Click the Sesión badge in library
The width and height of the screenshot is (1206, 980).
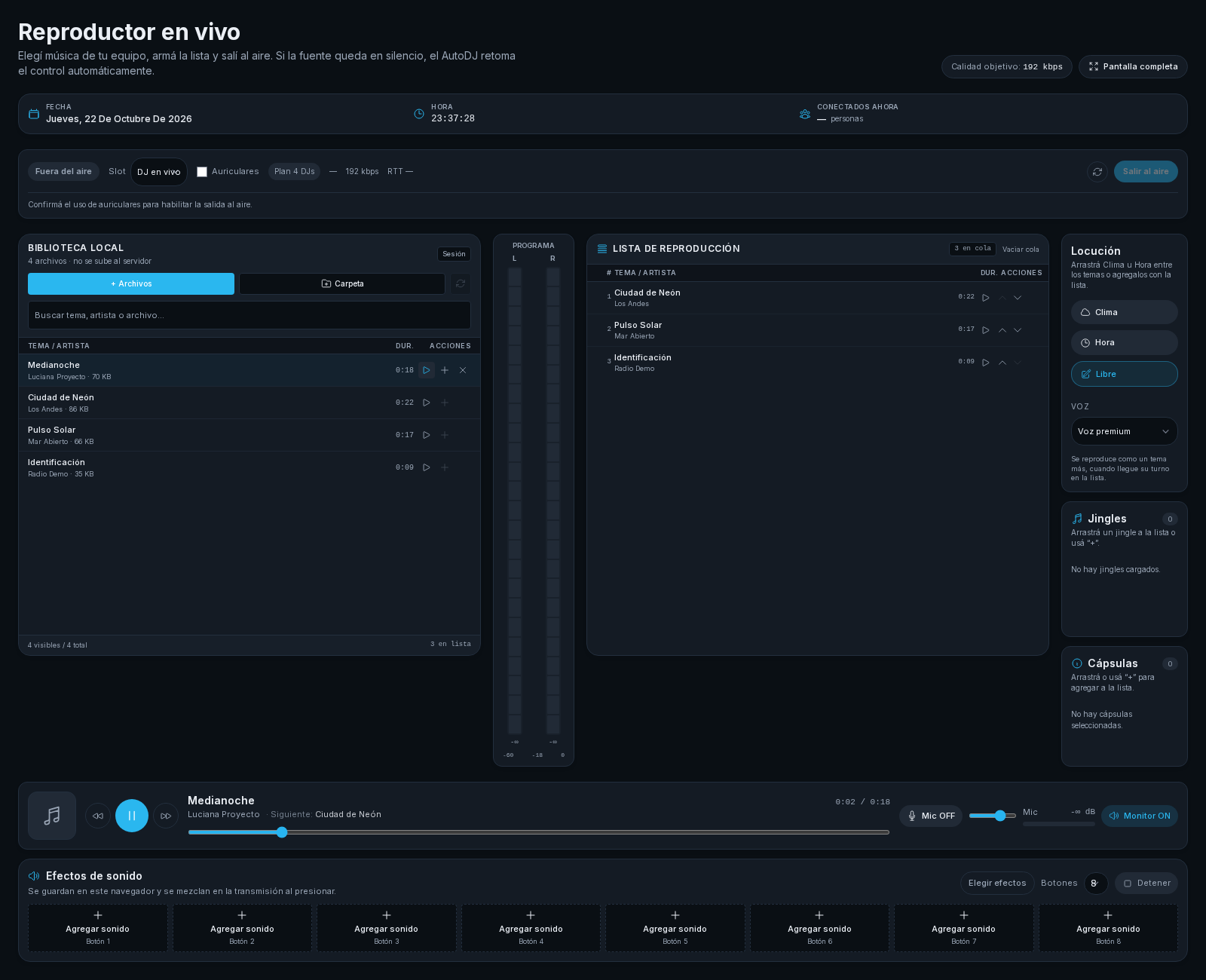tap(454, 254)
